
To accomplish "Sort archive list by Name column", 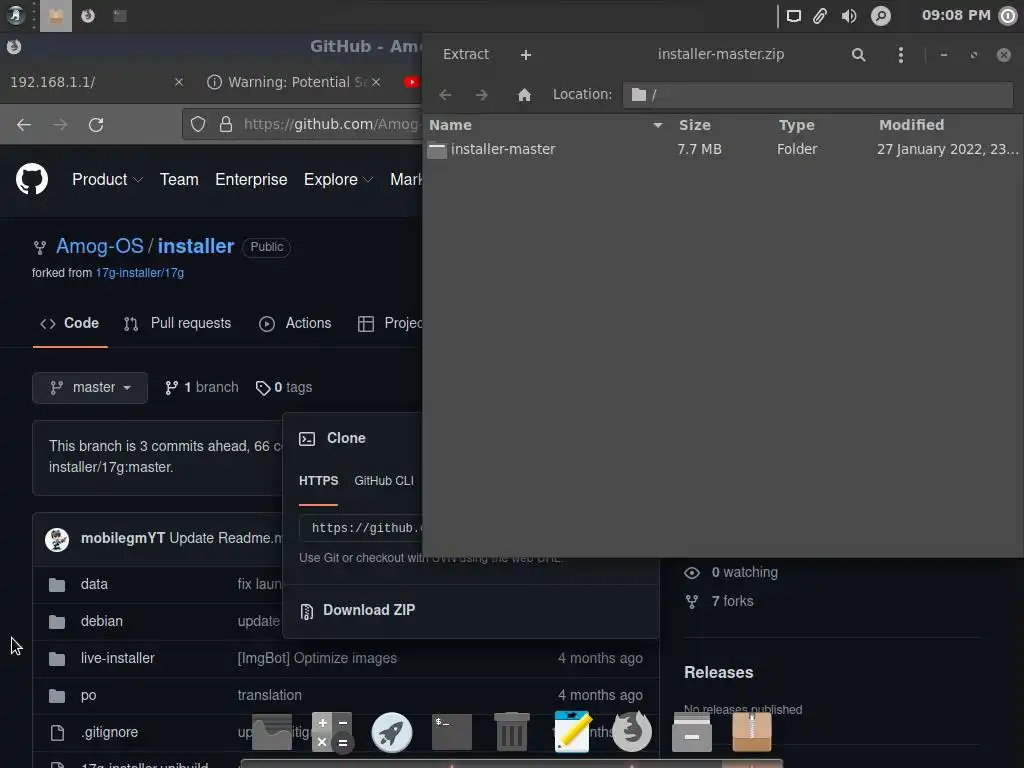I will pos(545,125).
